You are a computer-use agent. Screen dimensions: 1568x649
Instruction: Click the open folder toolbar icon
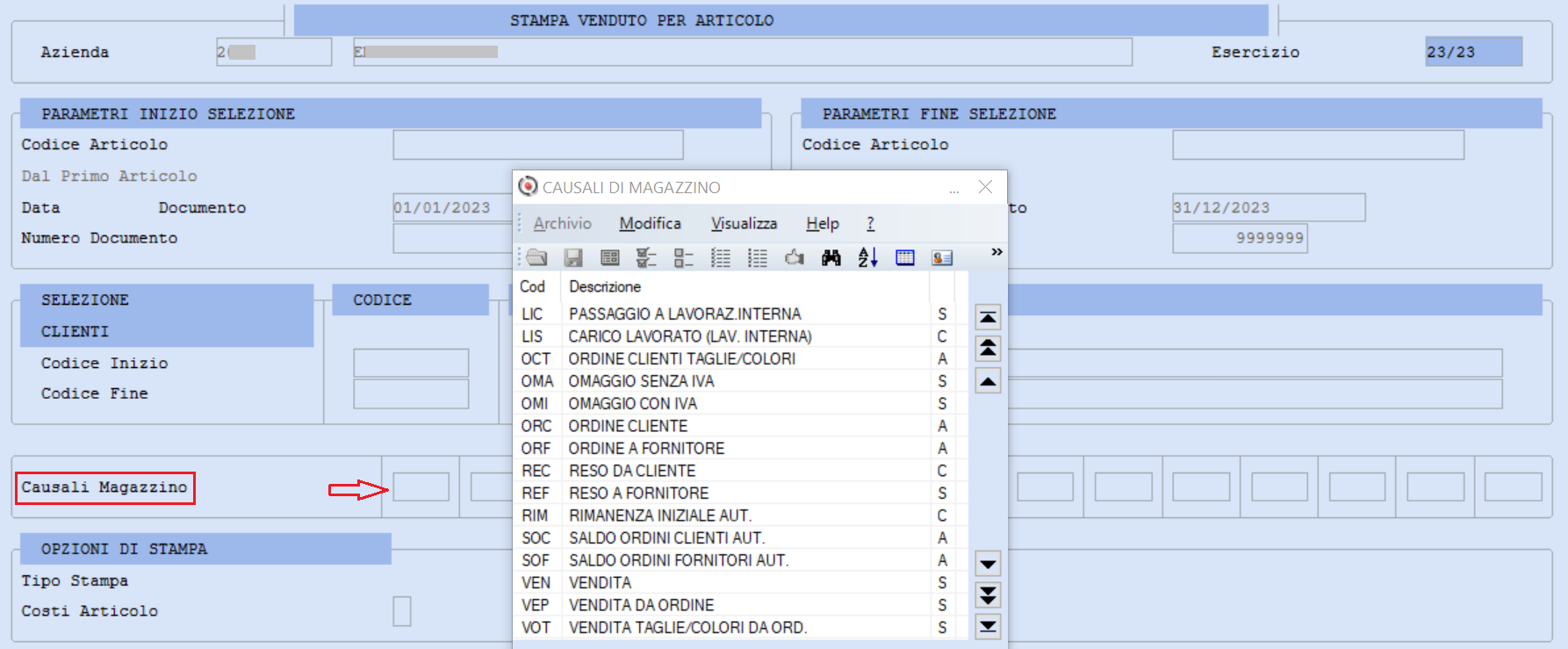tap(537, 257)
